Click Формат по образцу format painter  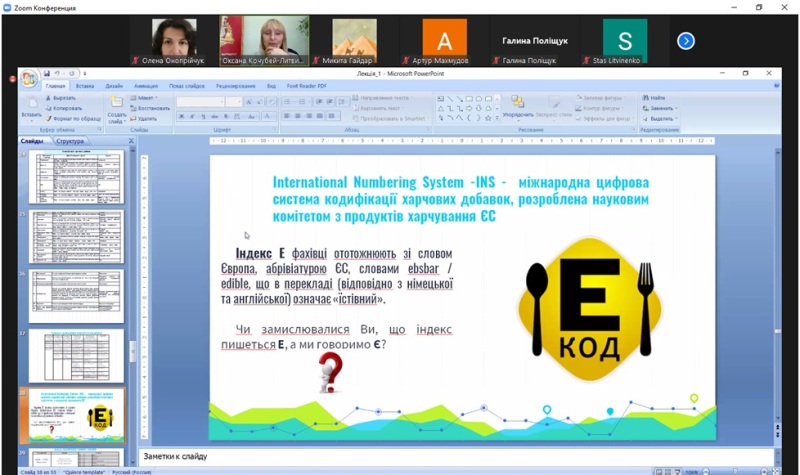(x=73, y=118)
